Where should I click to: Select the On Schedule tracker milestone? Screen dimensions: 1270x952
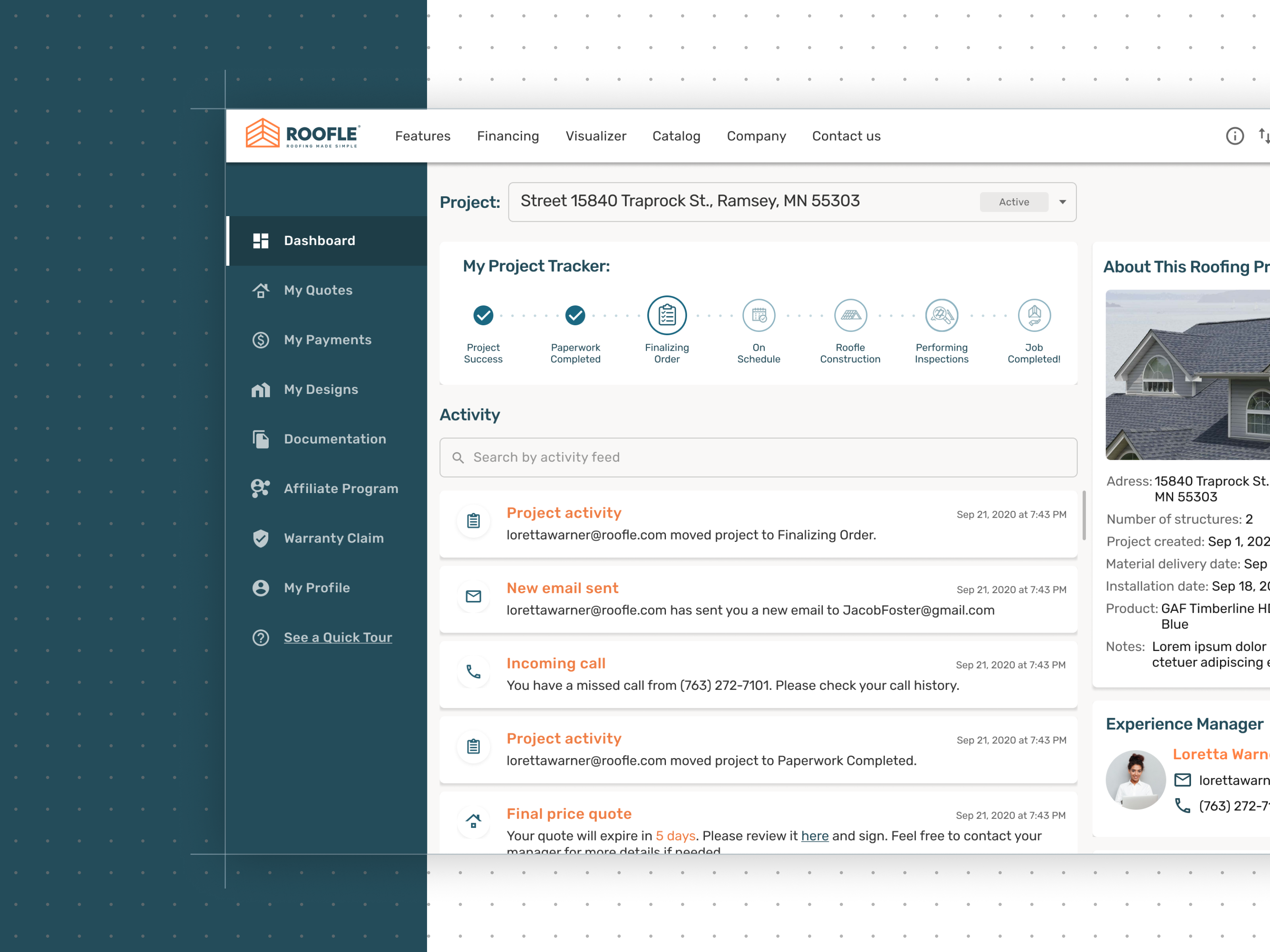(758, 315)
